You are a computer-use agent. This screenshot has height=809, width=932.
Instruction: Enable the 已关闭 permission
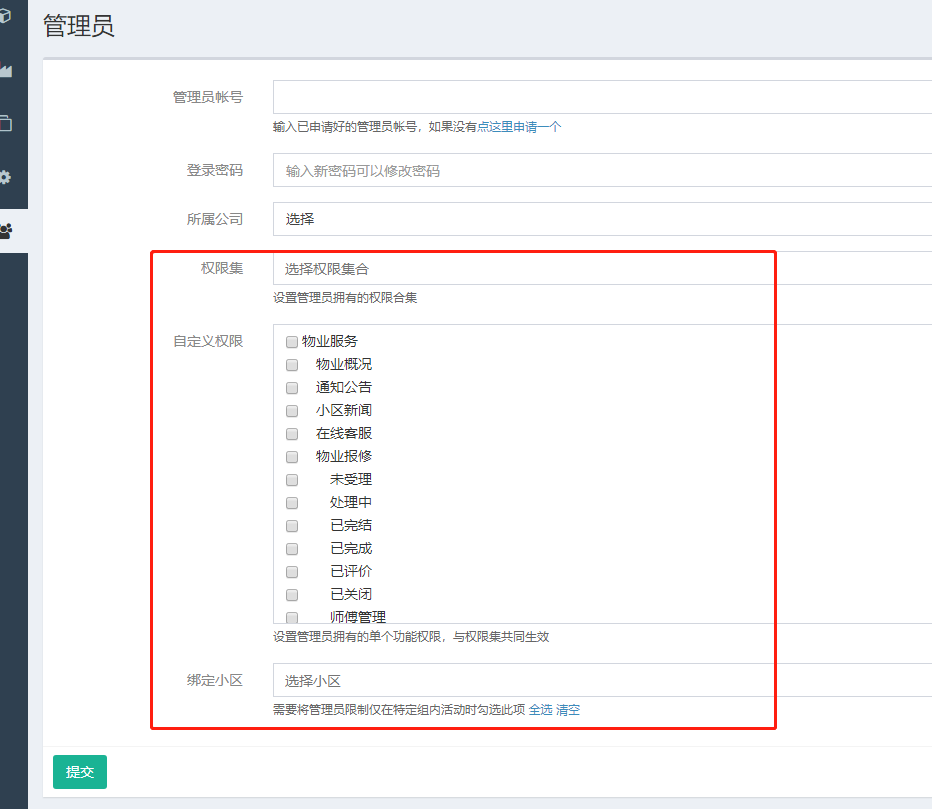[291, 595]
